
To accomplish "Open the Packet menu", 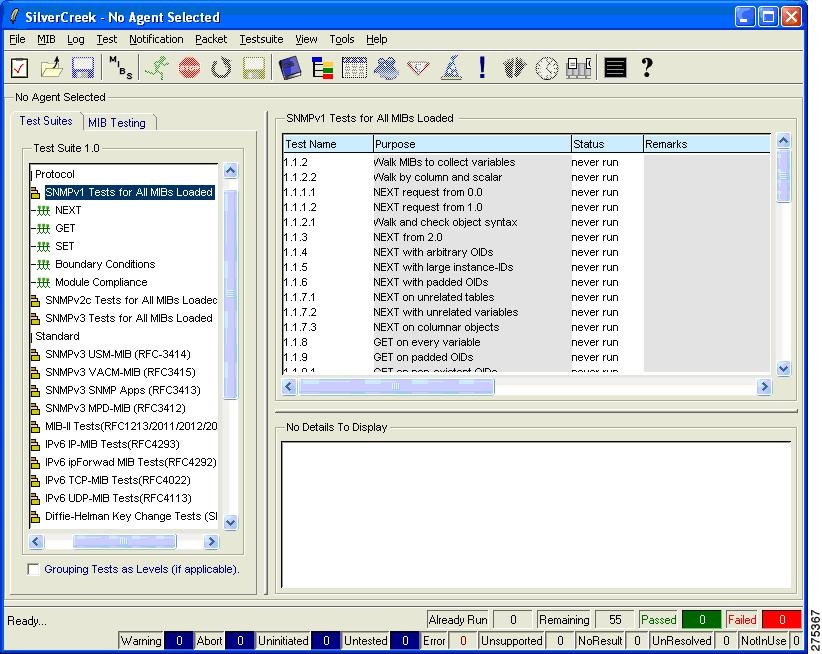I will pos(211,39).
